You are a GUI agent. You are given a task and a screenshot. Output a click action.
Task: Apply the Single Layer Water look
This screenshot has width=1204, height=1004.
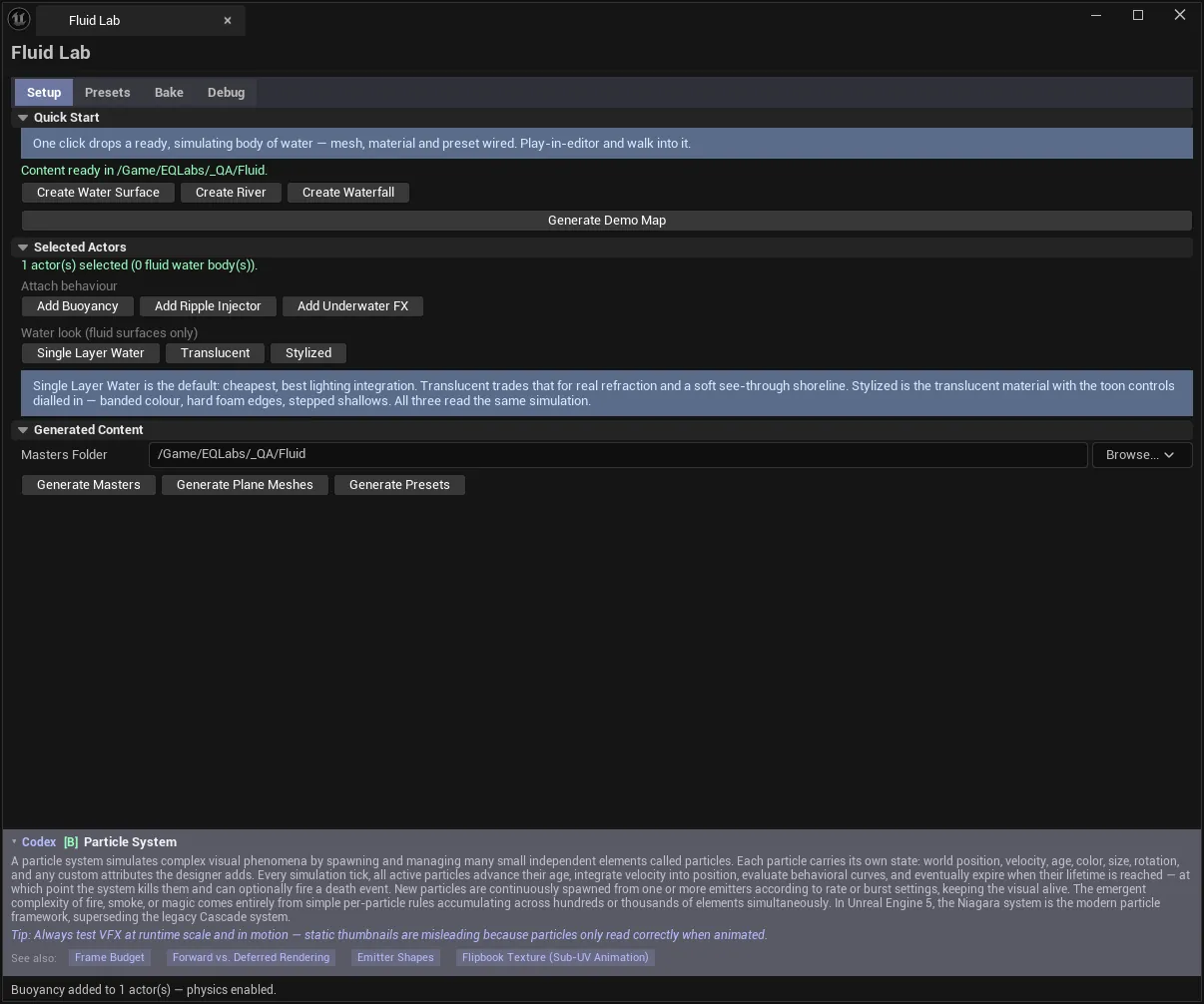pos(91,353)
